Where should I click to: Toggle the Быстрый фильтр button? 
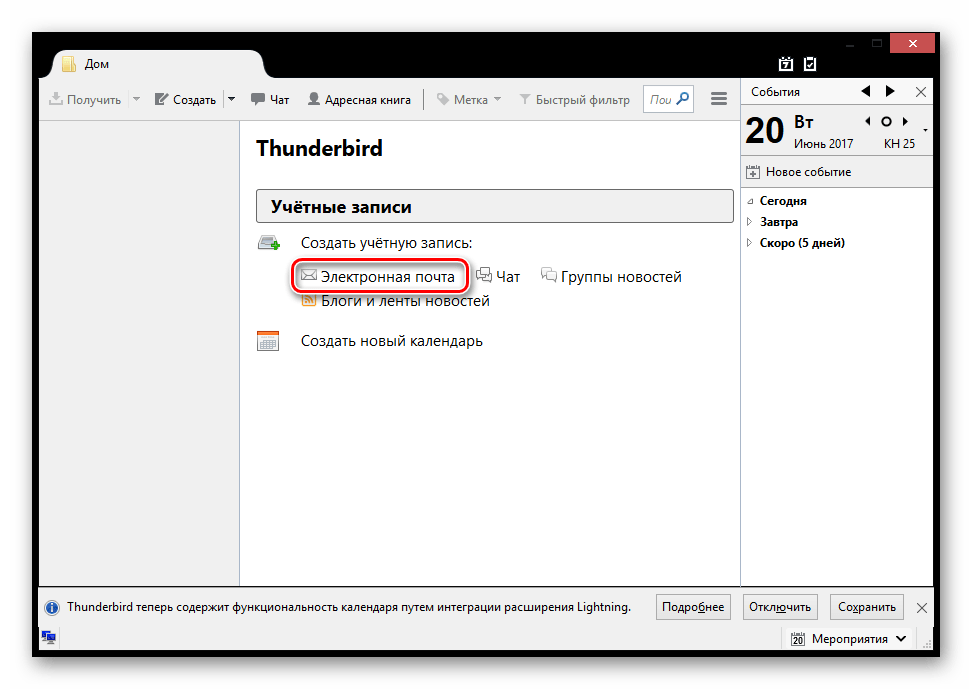pos(575,100)
